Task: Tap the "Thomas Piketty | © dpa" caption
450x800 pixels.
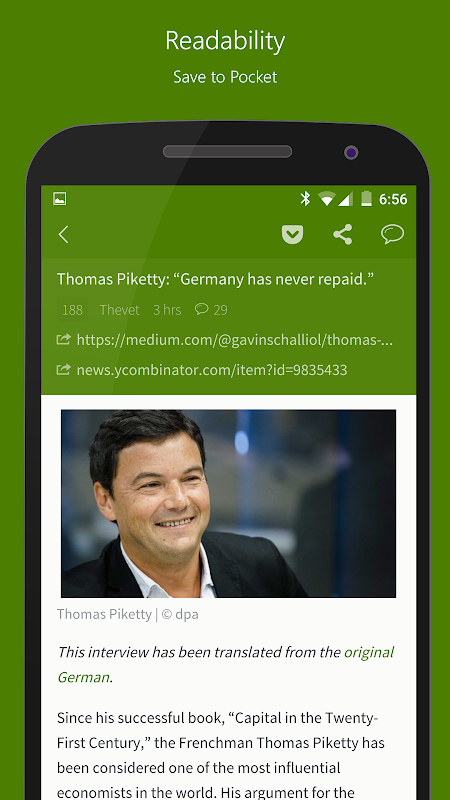Action: coord(128,614)
